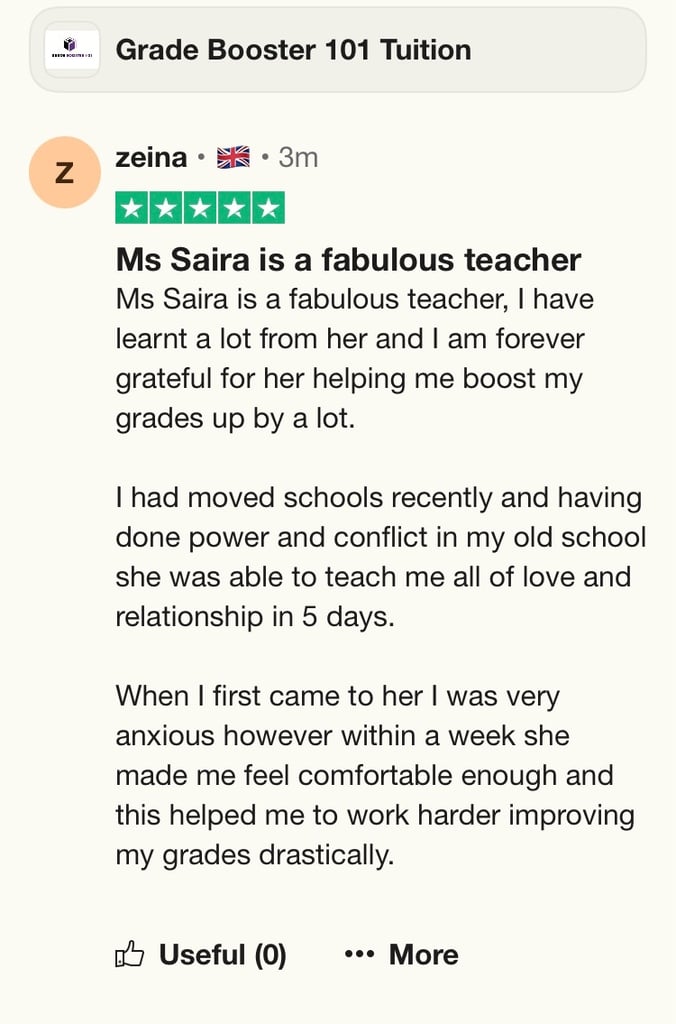Click the orange Z profile avatar

[x=64, y=172]
